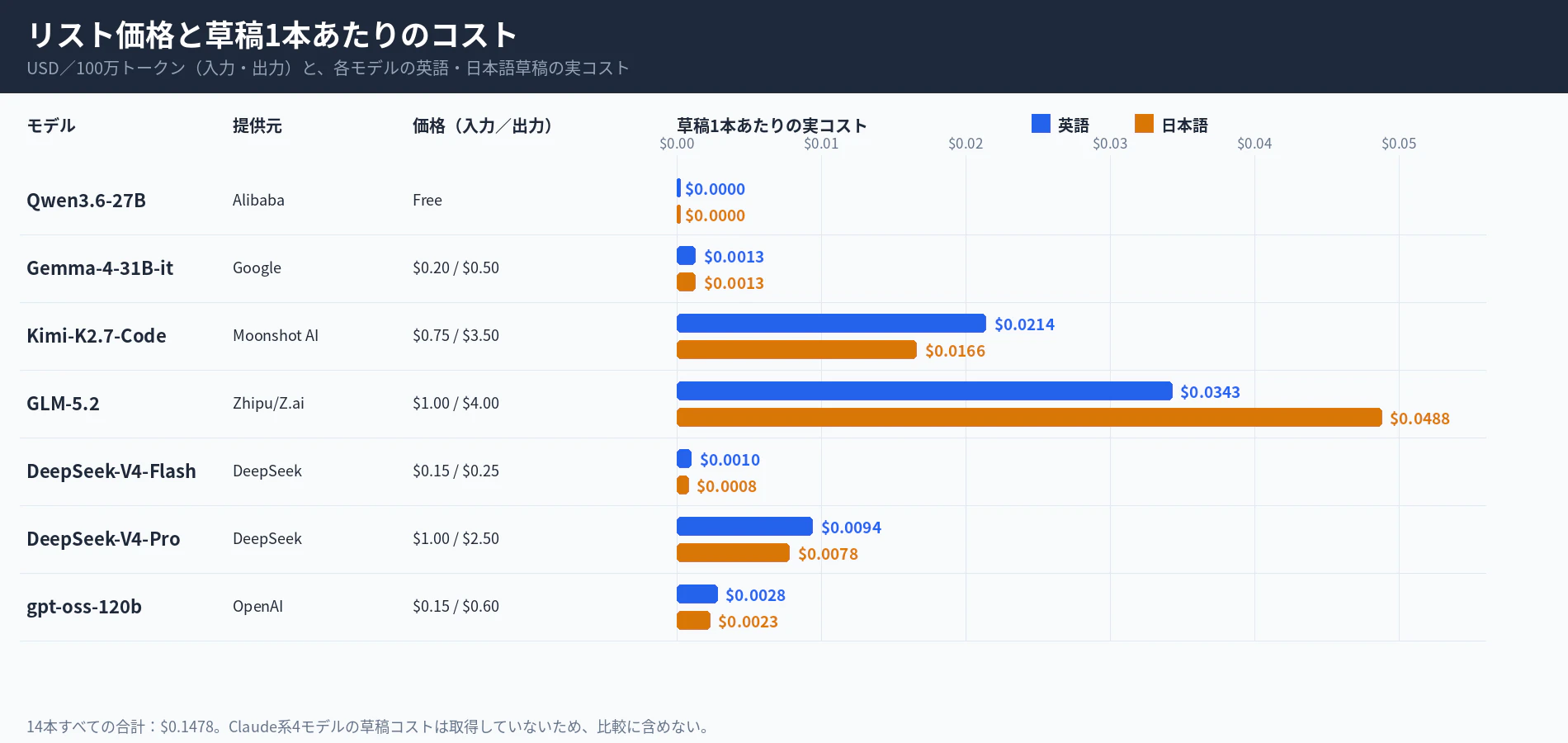Select the Qwen3.6-27B model name
The width and height of the screenshot is (1568, 743).
[x=86, y=201]
